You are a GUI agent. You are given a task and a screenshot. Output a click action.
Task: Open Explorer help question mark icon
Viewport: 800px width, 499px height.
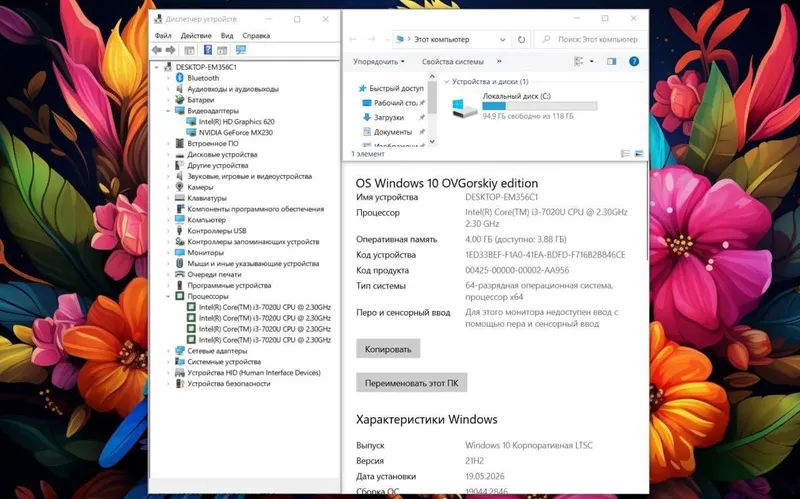(634, 61)
